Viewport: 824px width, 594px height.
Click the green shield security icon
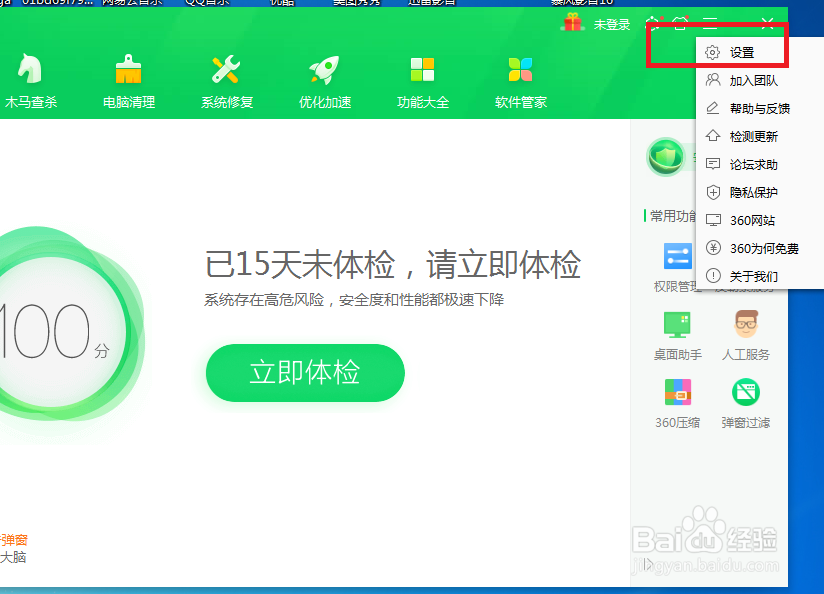[x=666, y=157]
